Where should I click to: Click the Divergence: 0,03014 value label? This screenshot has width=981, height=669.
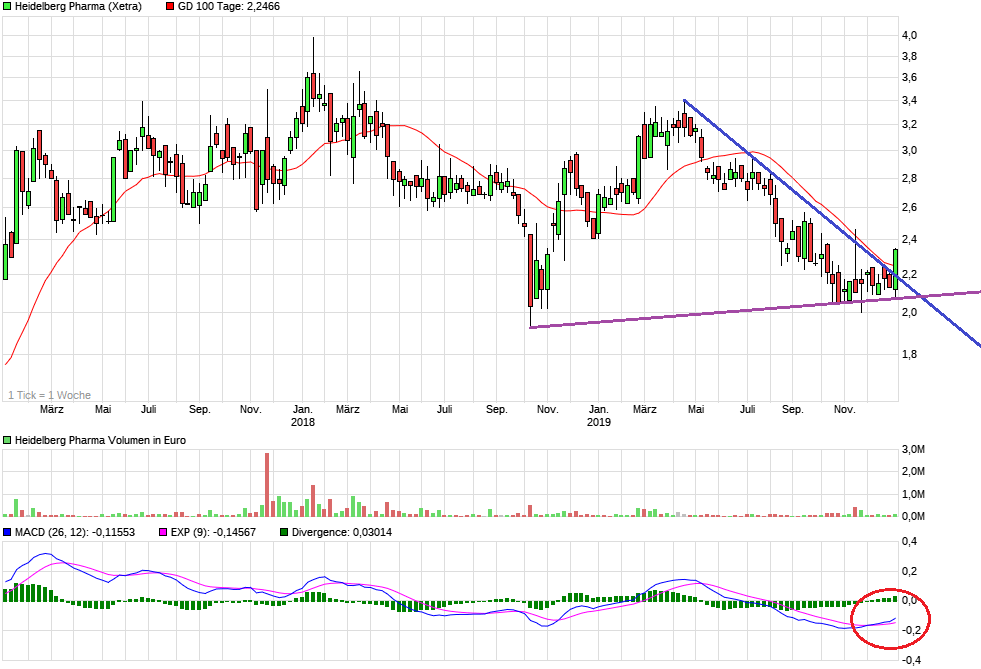click(342, 532)
